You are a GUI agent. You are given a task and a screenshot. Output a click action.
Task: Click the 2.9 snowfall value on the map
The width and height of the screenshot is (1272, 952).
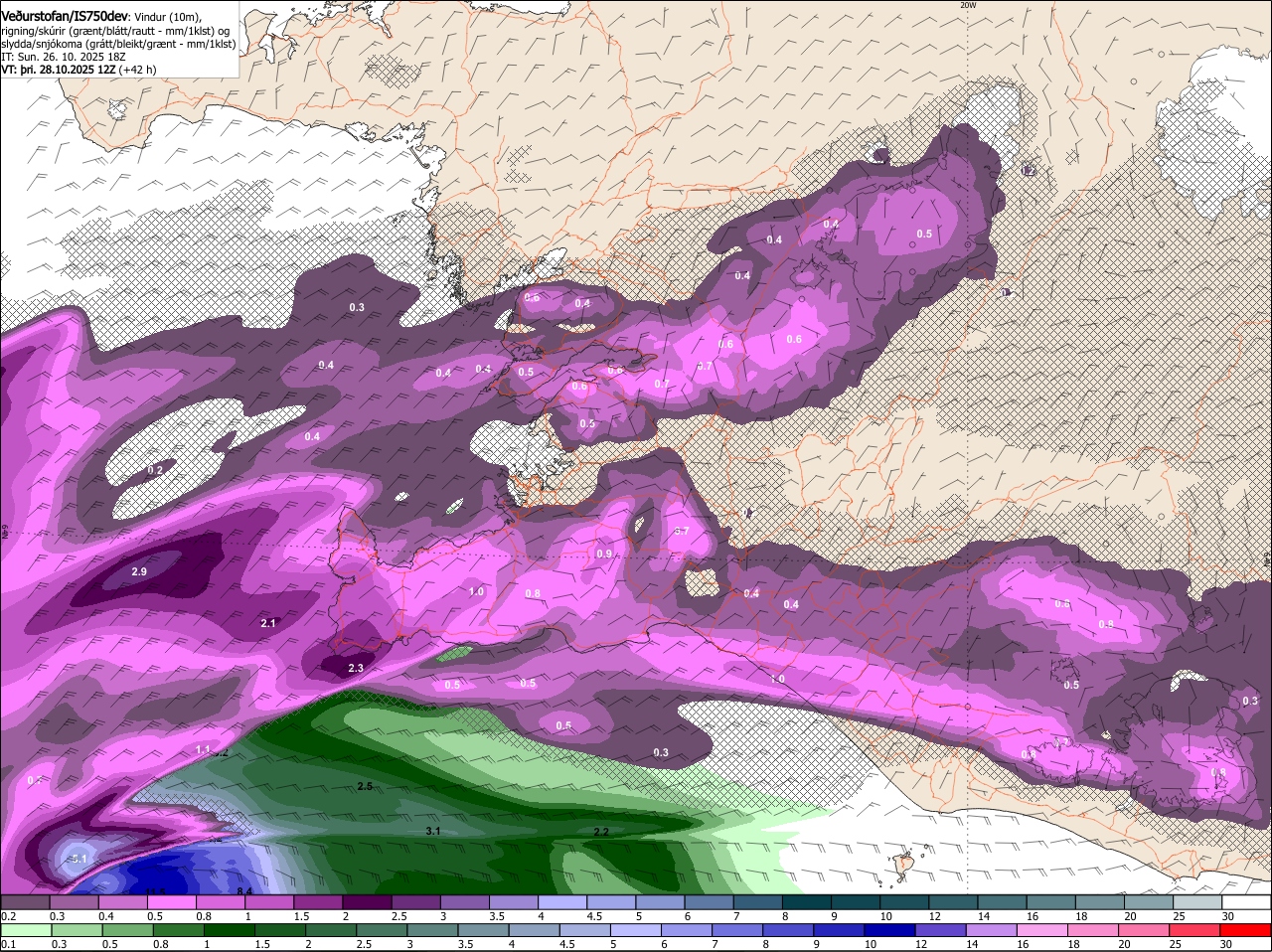point(139,572)
